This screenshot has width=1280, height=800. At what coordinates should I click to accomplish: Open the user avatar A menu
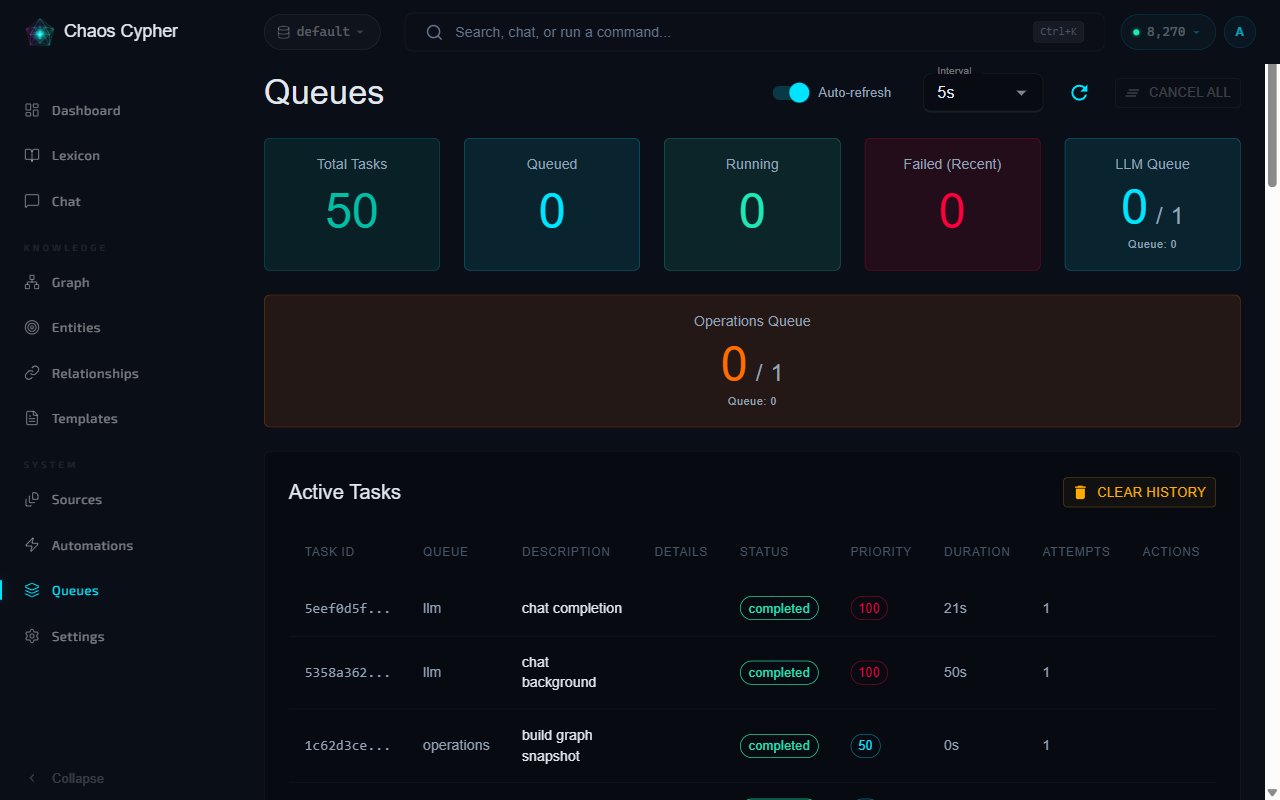pos(1240,32)
